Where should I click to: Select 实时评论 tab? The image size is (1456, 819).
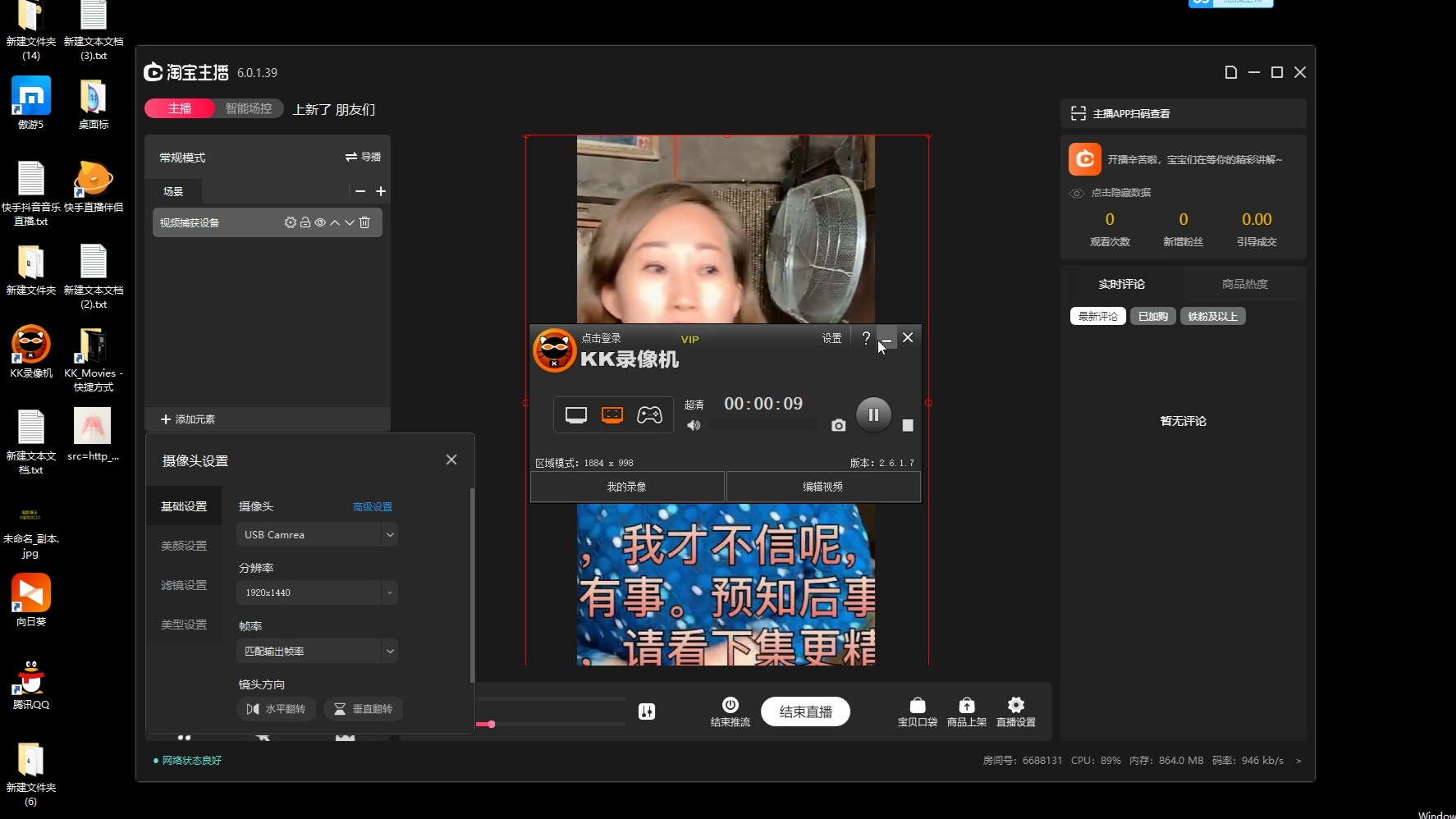[1122, 284]
